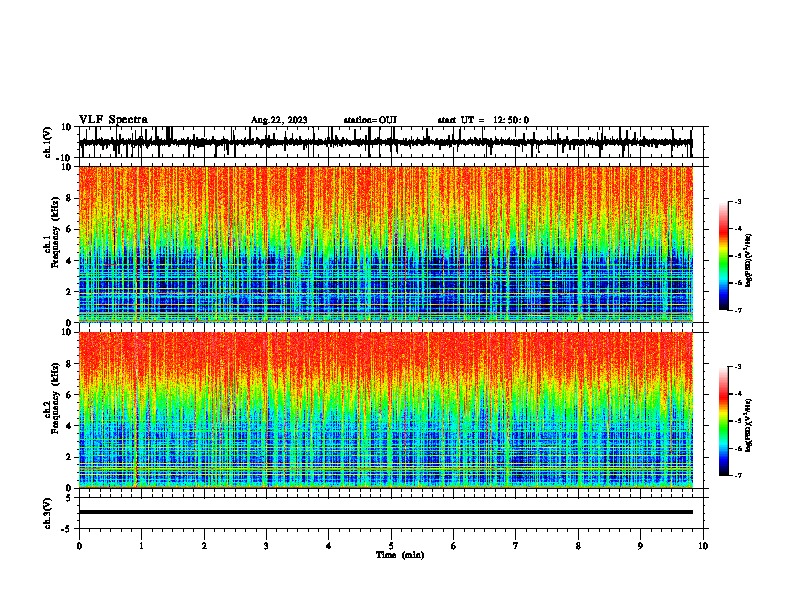Click the time axis tick label 1
The height and width of the screenshot is (612, 792).
coord(141,546)
